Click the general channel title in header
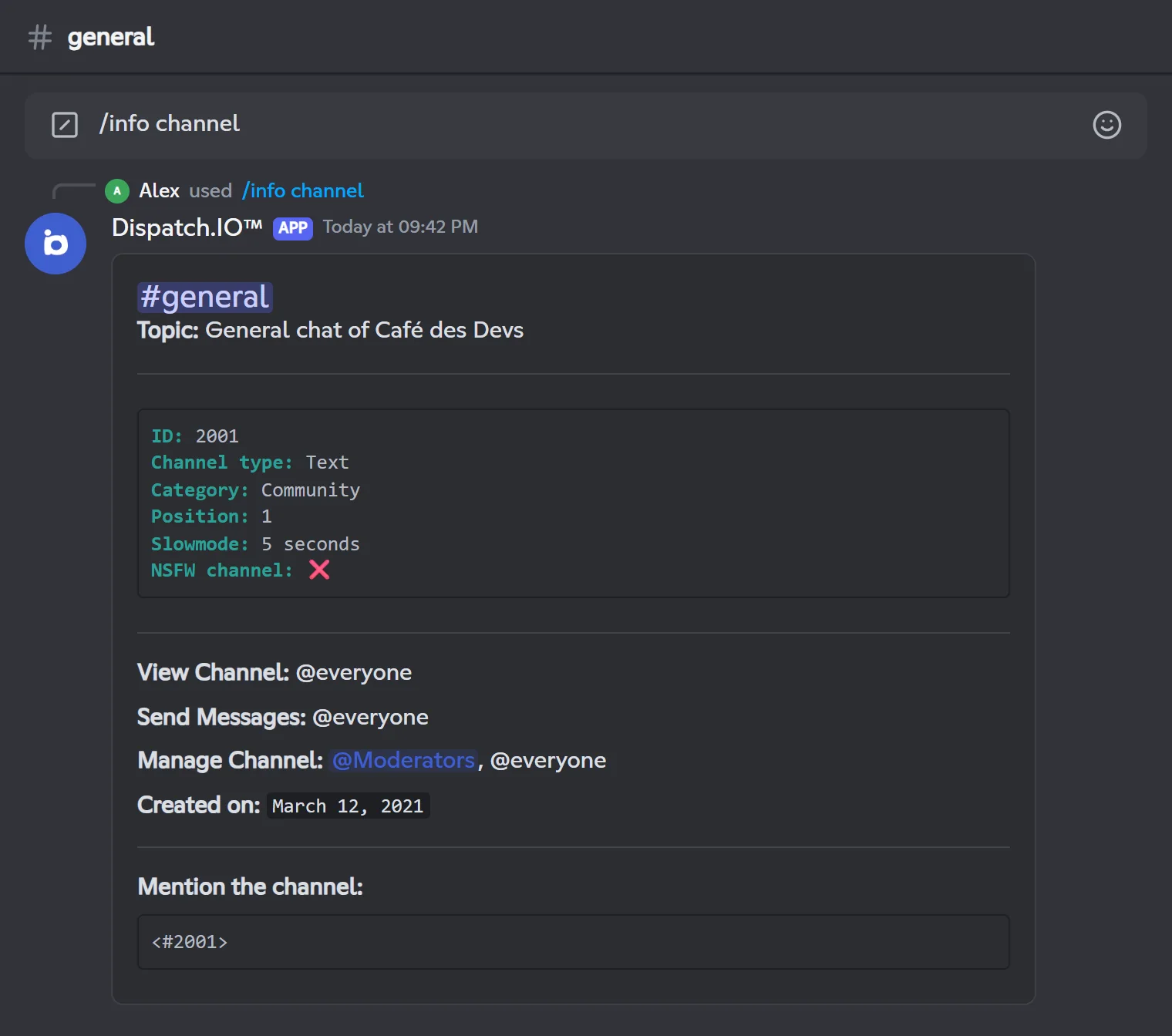This screenshot has width=1172, height=1036. (111, 37)
